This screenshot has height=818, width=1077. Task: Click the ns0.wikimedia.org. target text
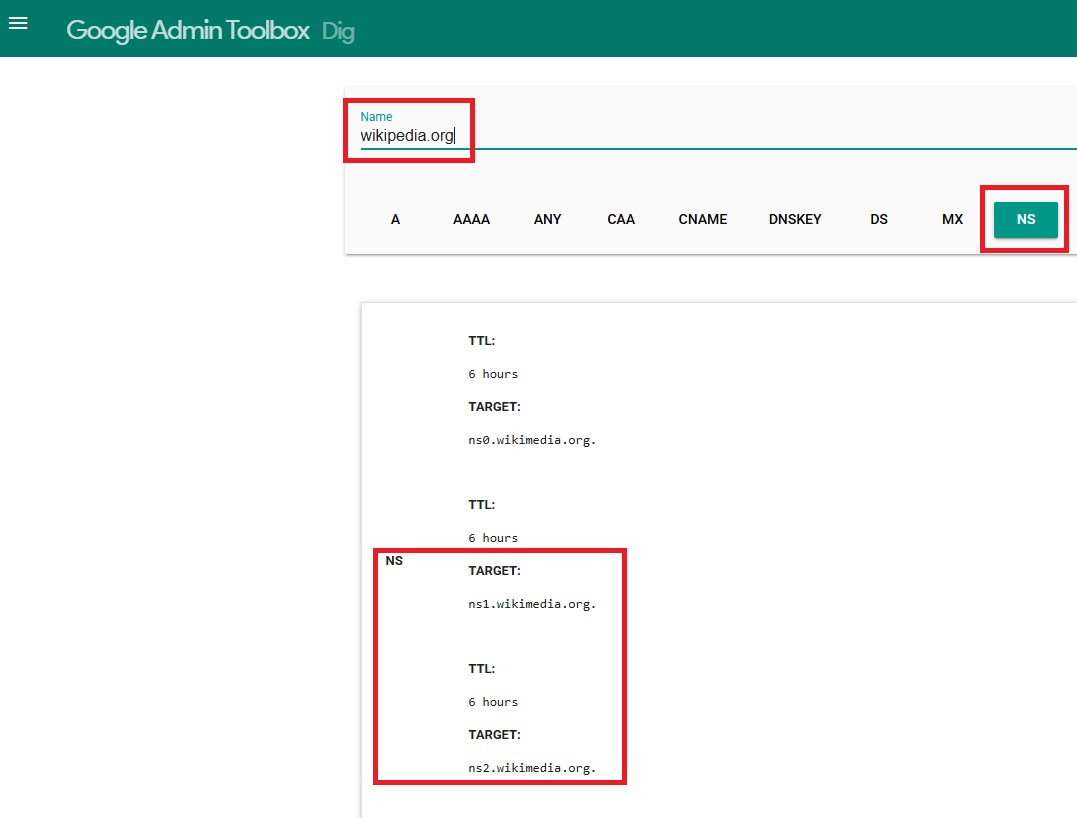(532, 440)
